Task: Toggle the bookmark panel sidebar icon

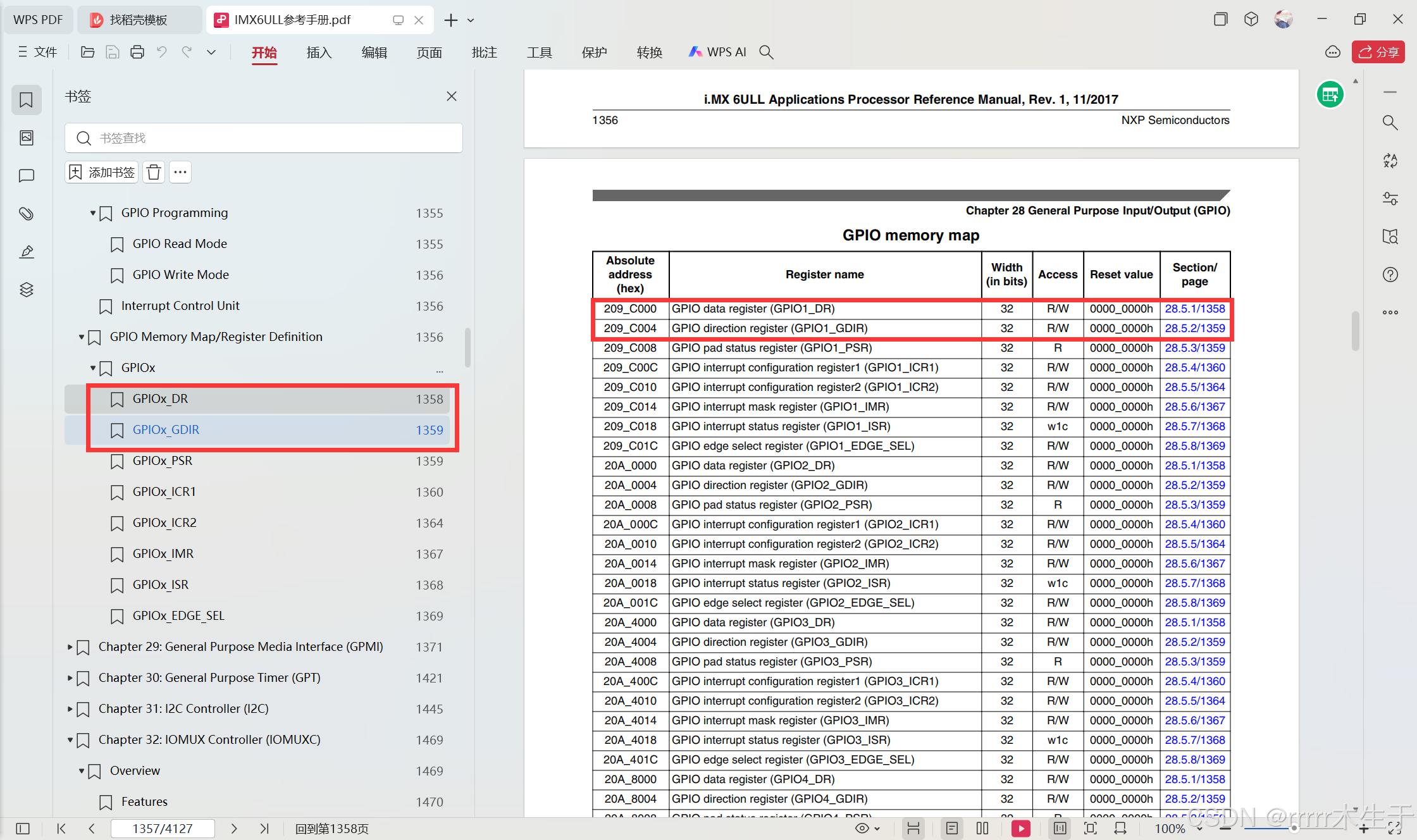Action: [x=27, y=100]
